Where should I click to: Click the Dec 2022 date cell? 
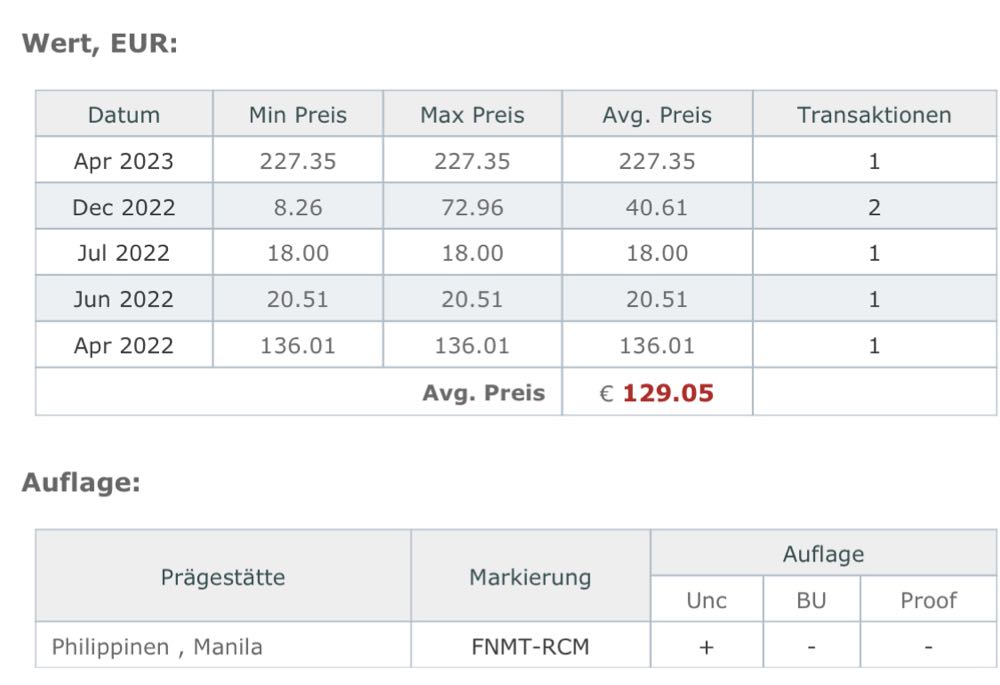click(124, 207)
